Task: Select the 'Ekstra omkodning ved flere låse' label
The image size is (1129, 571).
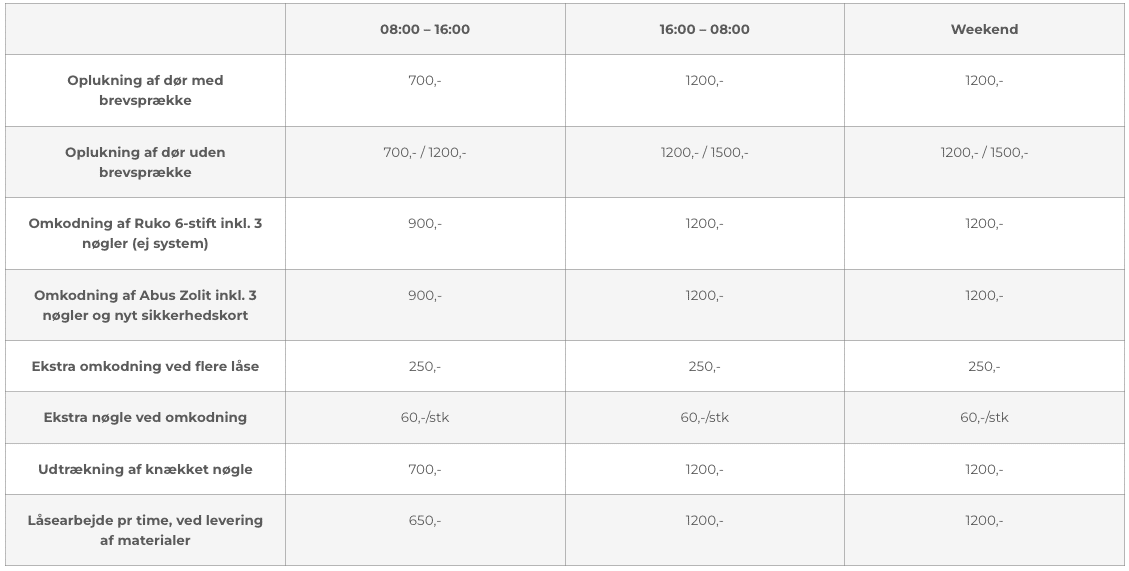Action: tap(145, 367)
